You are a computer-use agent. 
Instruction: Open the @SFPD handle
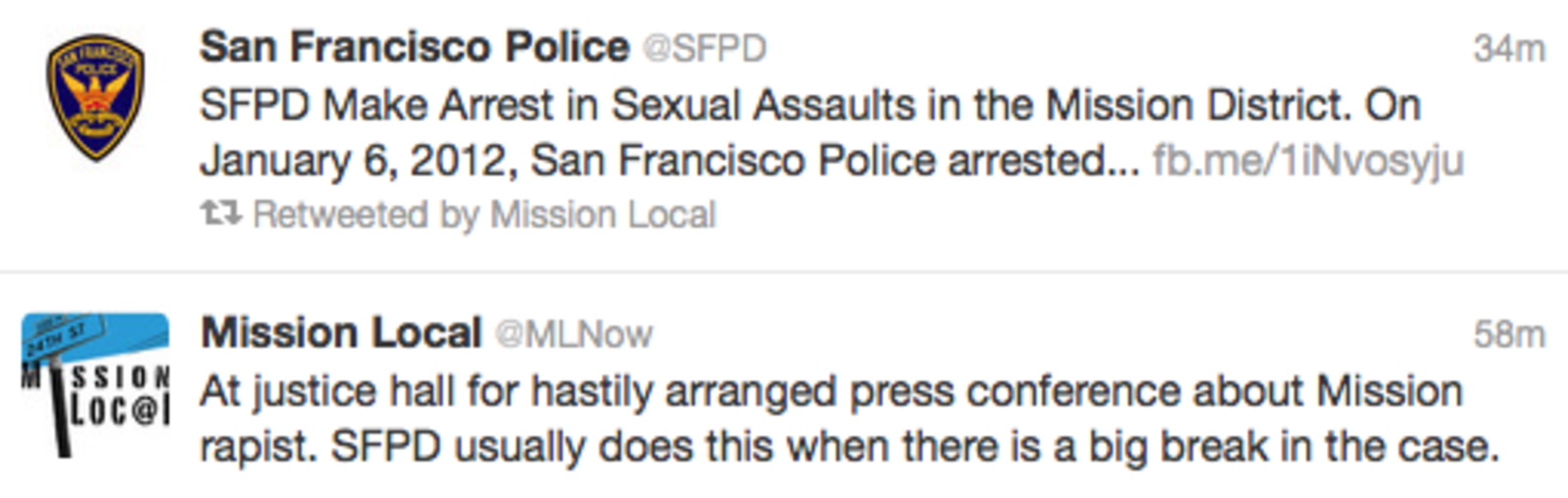(704, 48)
